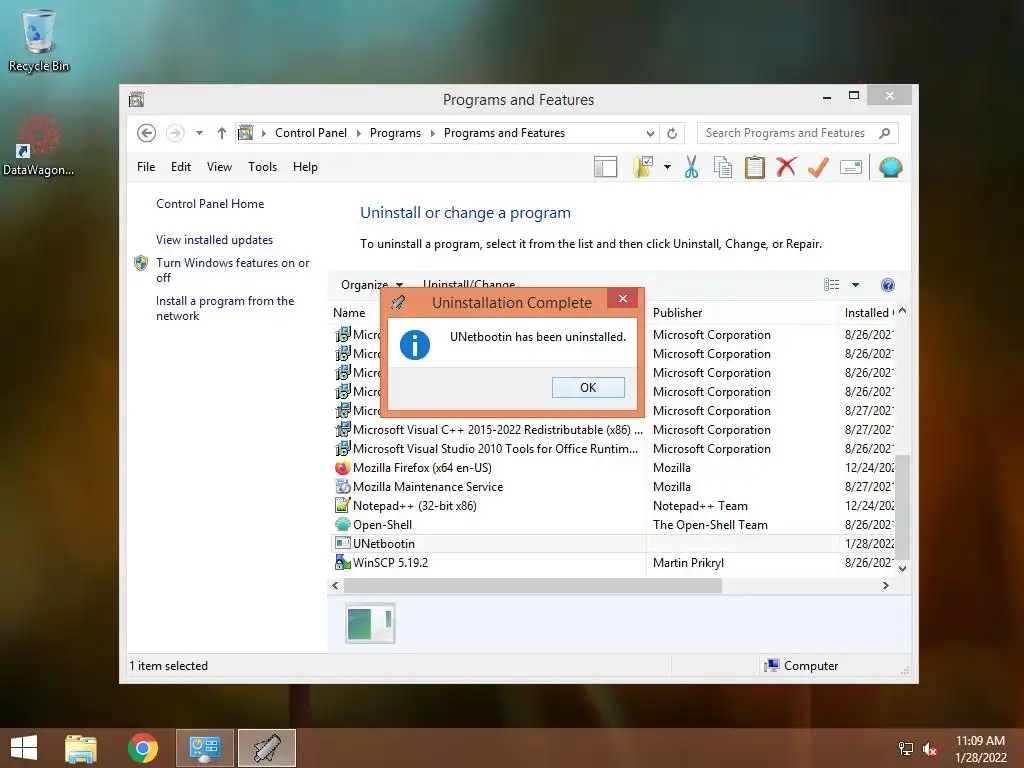This screenshot has width=1024, height=768.
Task: Select Mozilla Maintenance Service entry
Action: click(419, 487)
